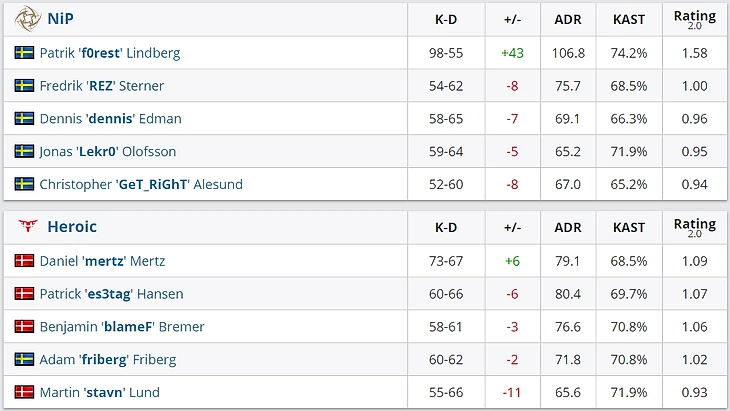Image resolution: width=730 pixels, height=411 pixels.
Task: Click the Heroic team logo icon
Action: point(27,226)
